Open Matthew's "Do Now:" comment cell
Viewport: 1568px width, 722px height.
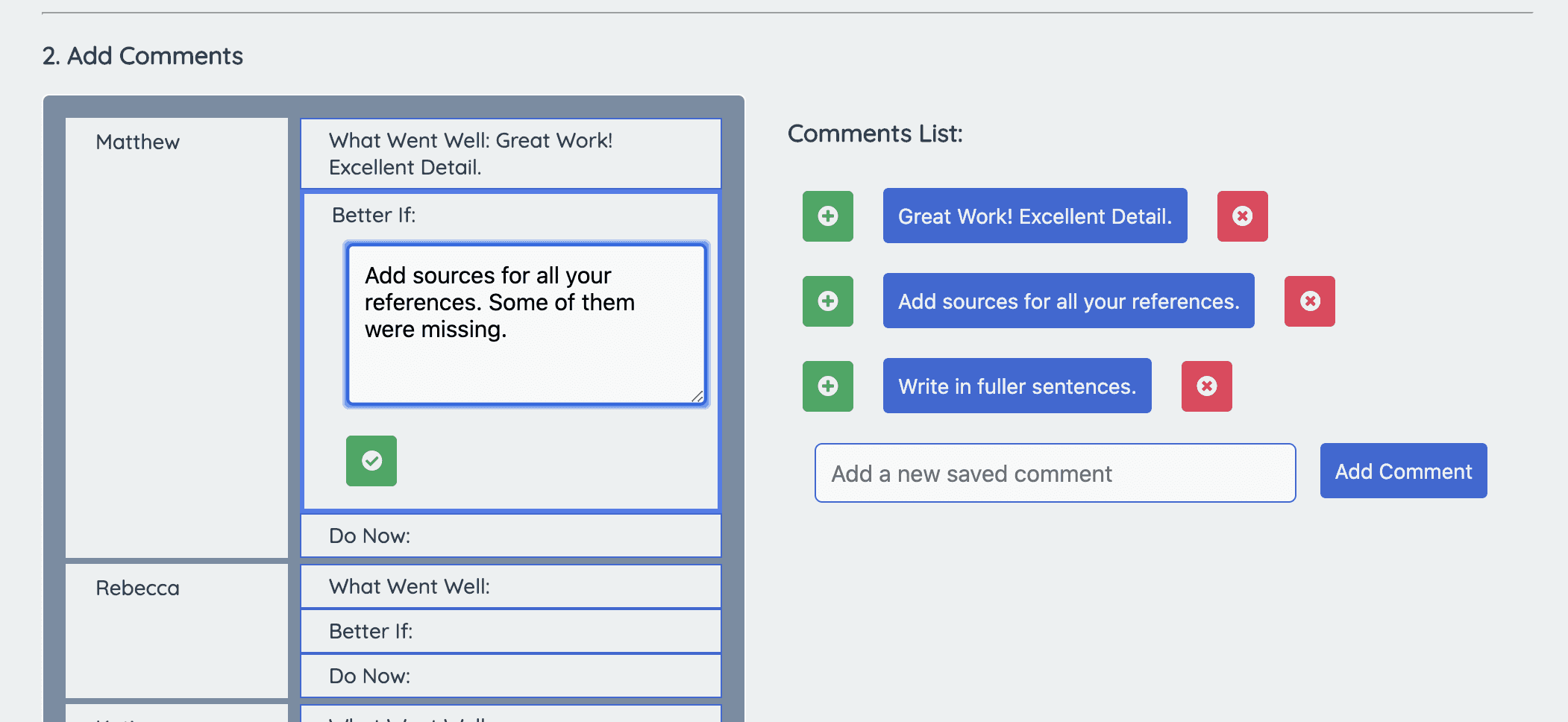[509, 535]
